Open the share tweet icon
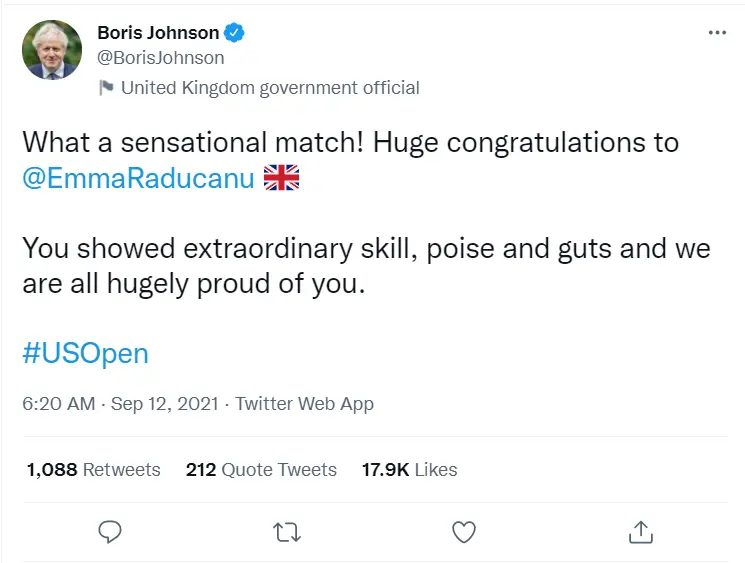The height and width of the screenshot is (563, 745). pyautogui.click(x=640, y=531)
